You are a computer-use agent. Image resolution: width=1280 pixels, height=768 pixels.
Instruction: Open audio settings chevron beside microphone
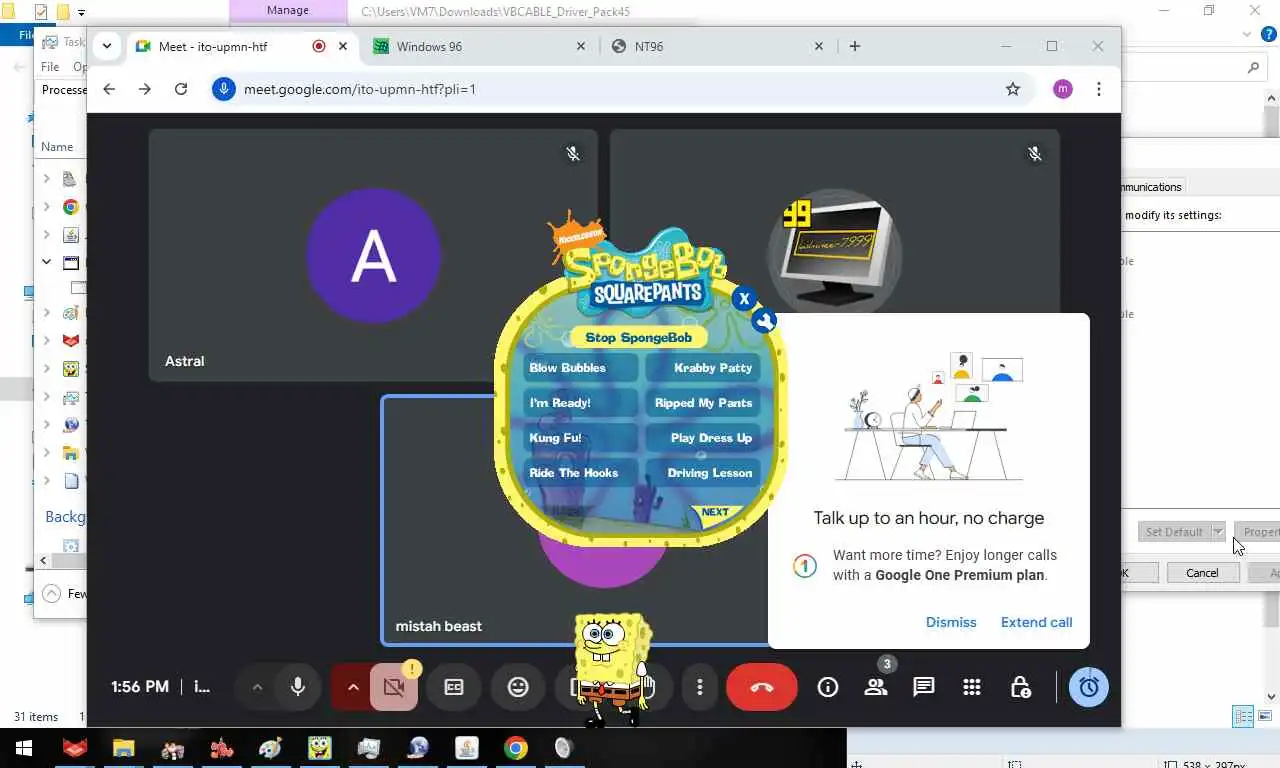[x=257, y=687]
